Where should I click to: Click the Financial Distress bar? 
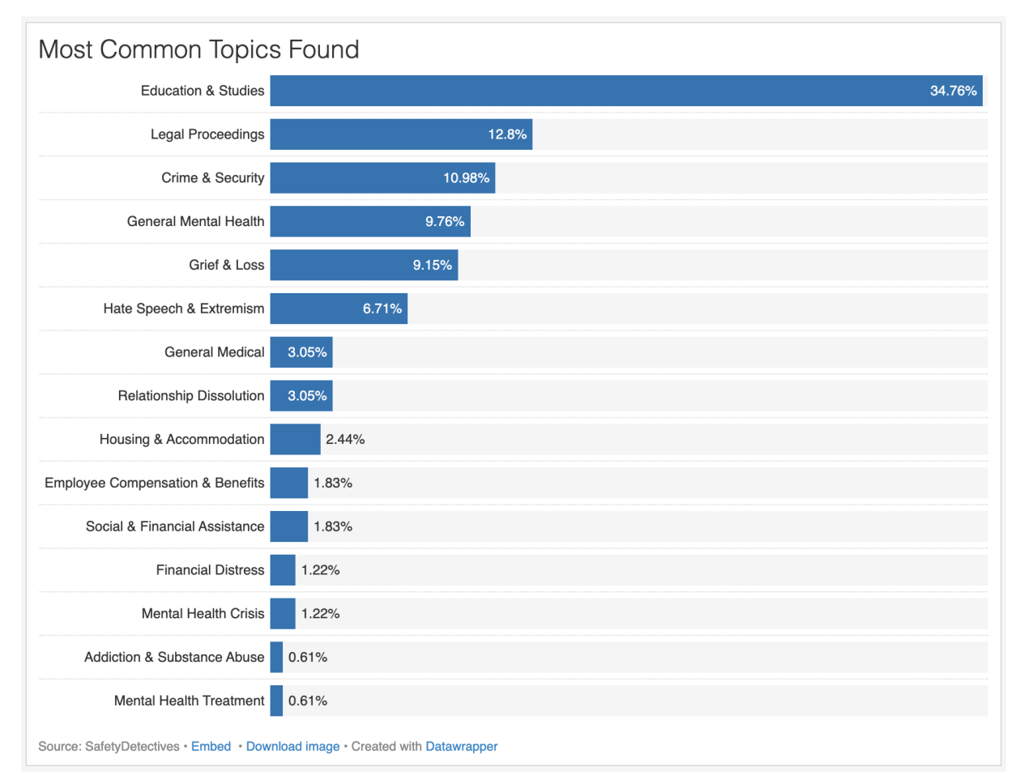click(x=283, y=570)
